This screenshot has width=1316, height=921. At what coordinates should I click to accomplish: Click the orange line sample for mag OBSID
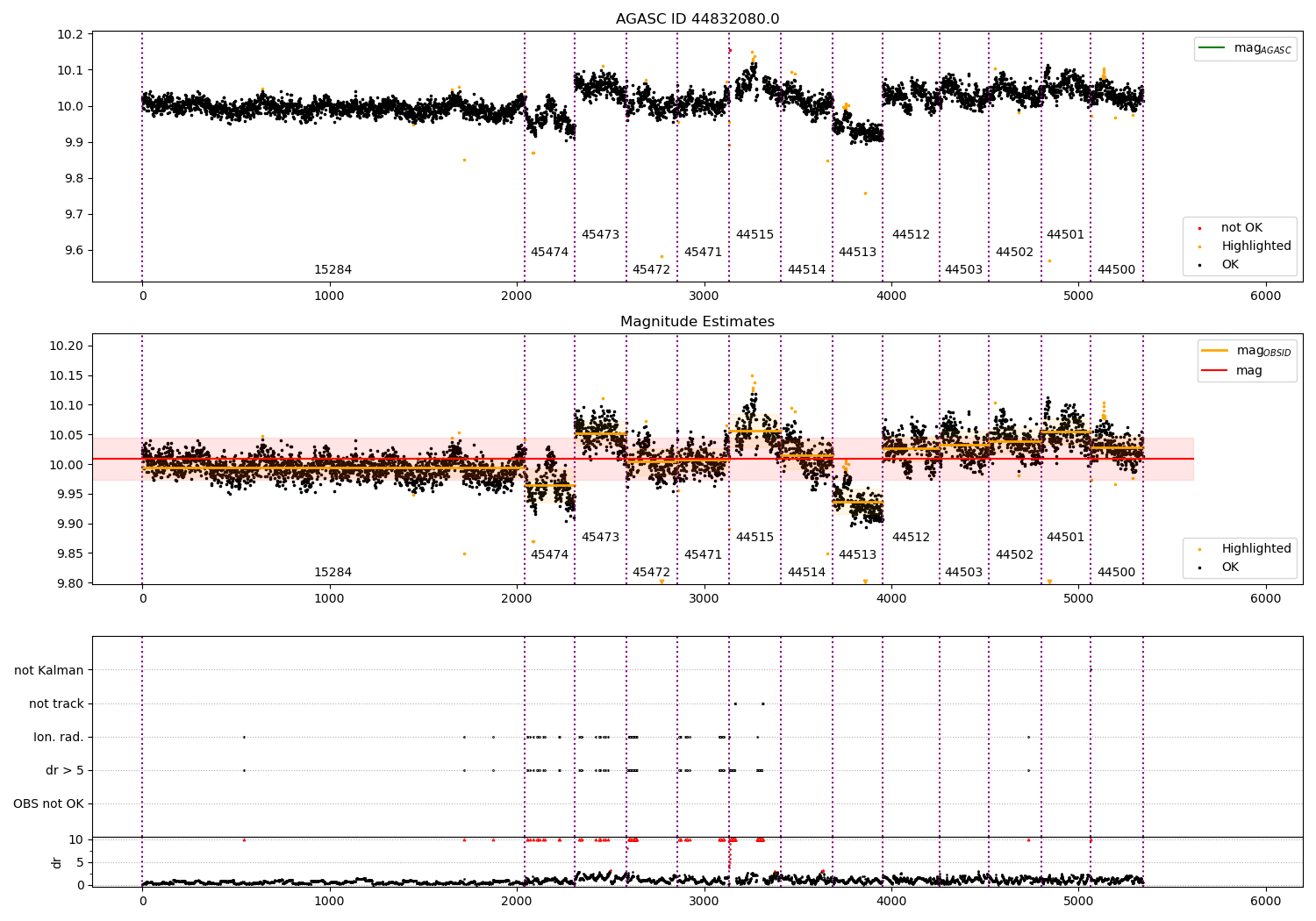[1215, 351]
